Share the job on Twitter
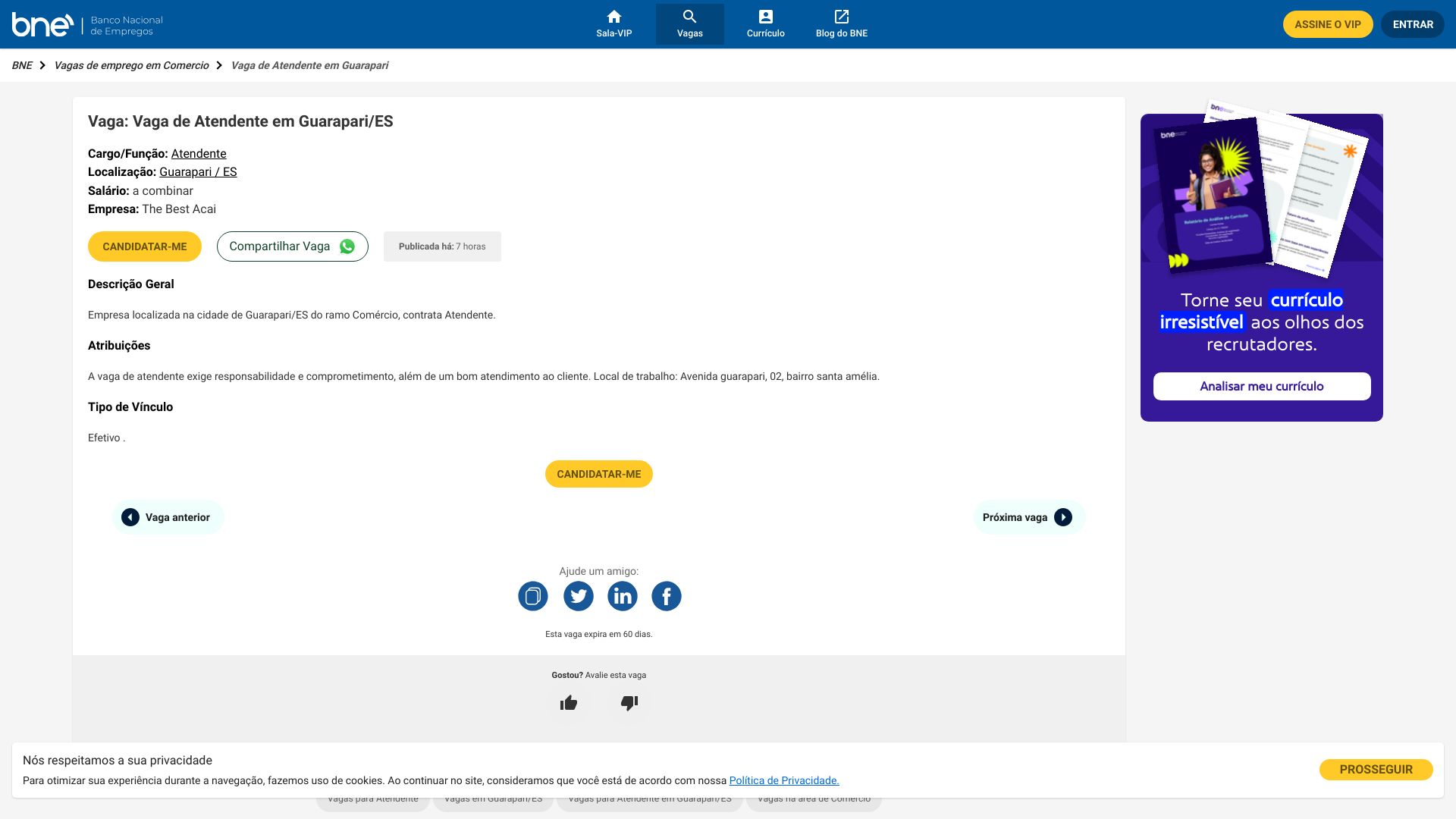1456x819 pixels. click(x=579, y=596)
